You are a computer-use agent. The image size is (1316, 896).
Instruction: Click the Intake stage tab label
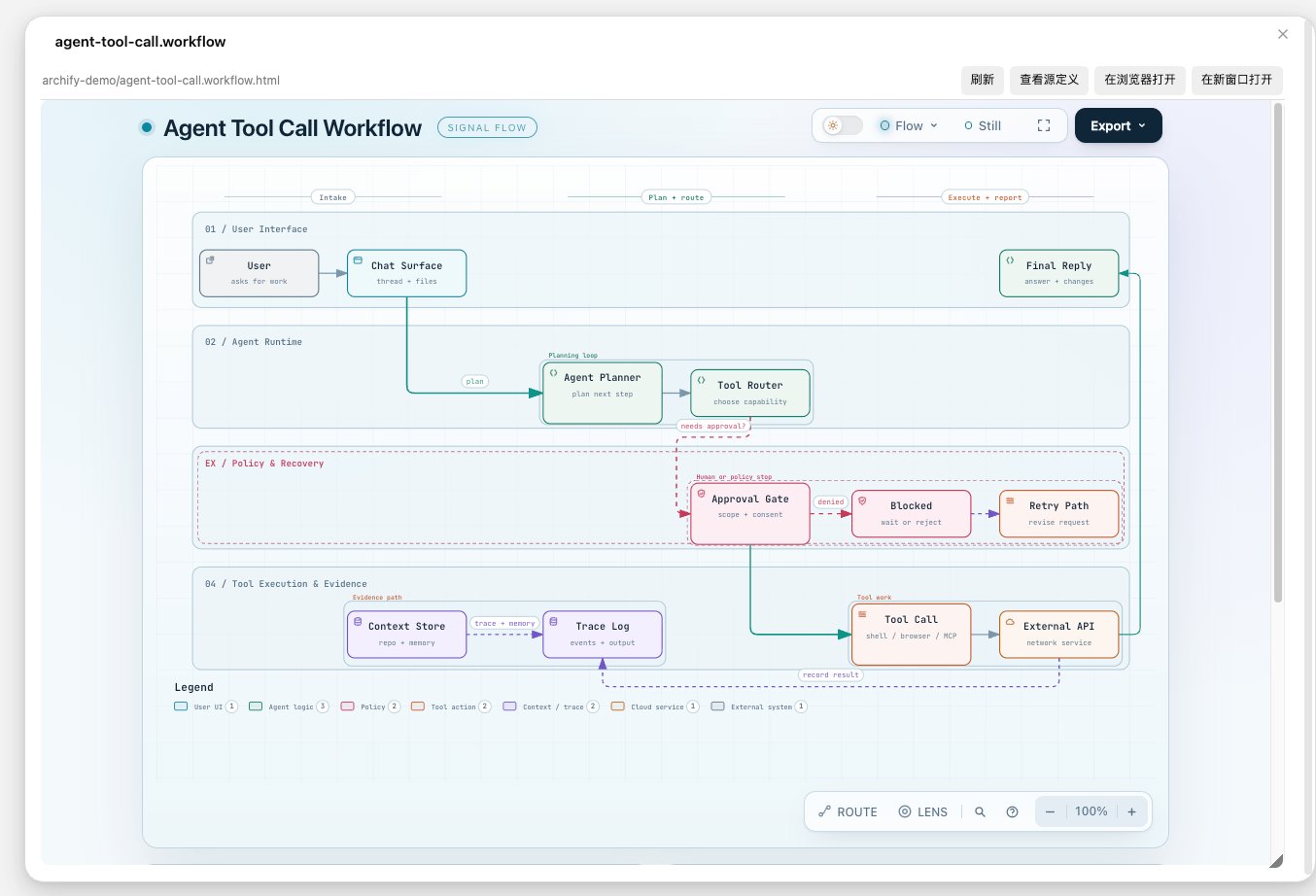click(x=332, y=197)
